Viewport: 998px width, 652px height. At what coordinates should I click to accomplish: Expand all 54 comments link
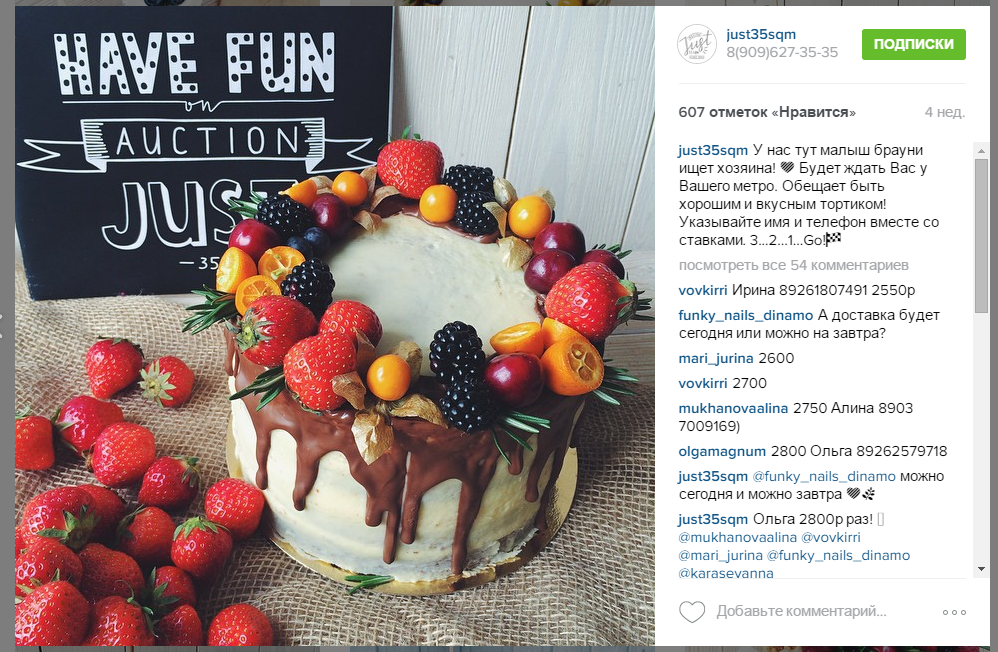tap(794, 265)
